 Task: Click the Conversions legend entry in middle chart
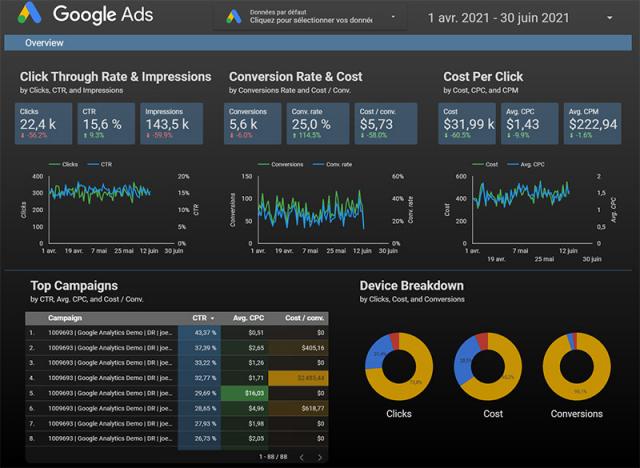281,164
